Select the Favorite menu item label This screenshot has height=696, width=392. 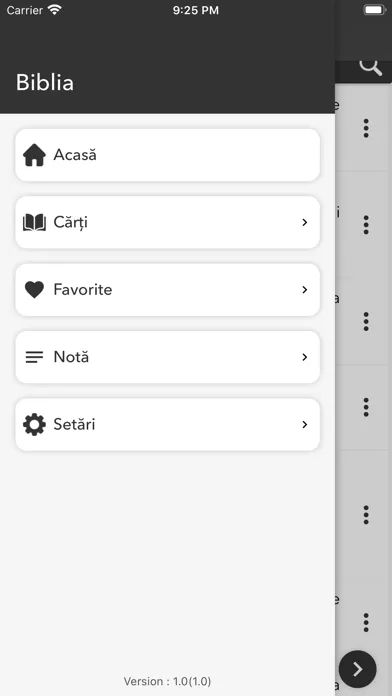83,290
